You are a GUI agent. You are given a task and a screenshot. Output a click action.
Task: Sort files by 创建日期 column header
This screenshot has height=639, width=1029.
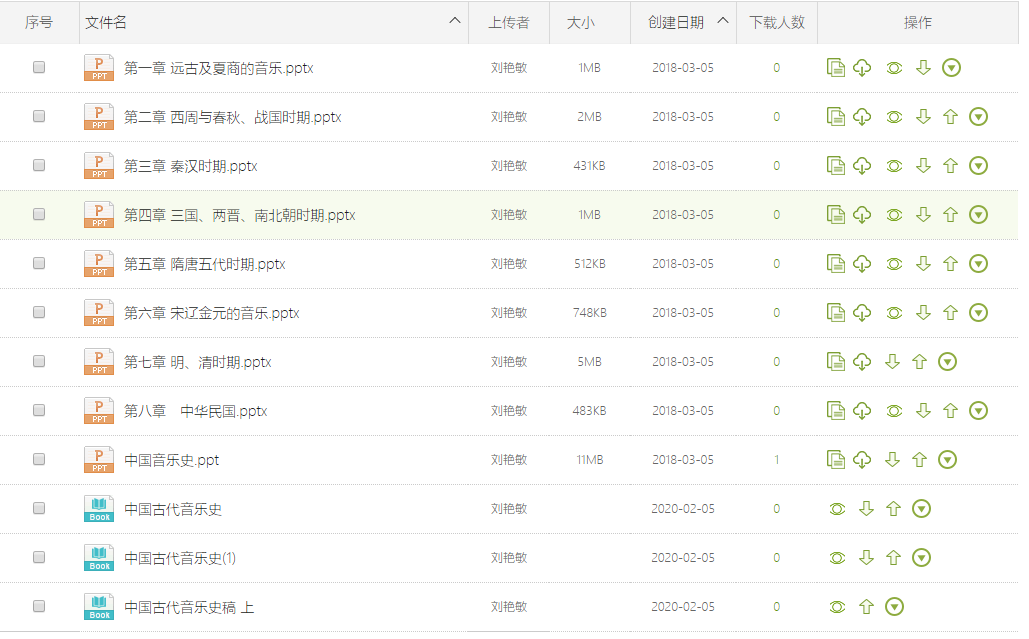676,22
